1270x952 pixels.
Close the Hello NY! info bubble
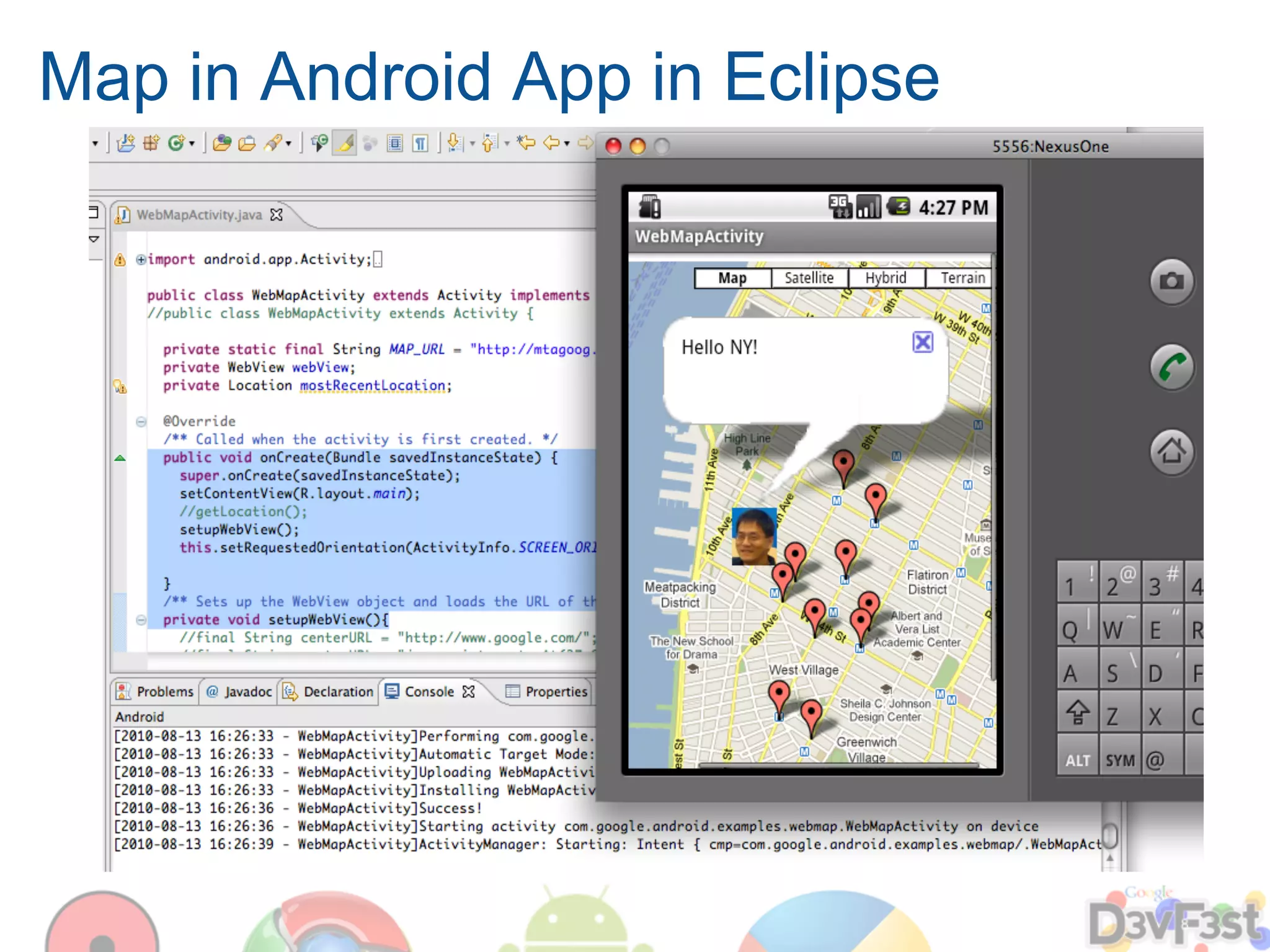(923, 342)
